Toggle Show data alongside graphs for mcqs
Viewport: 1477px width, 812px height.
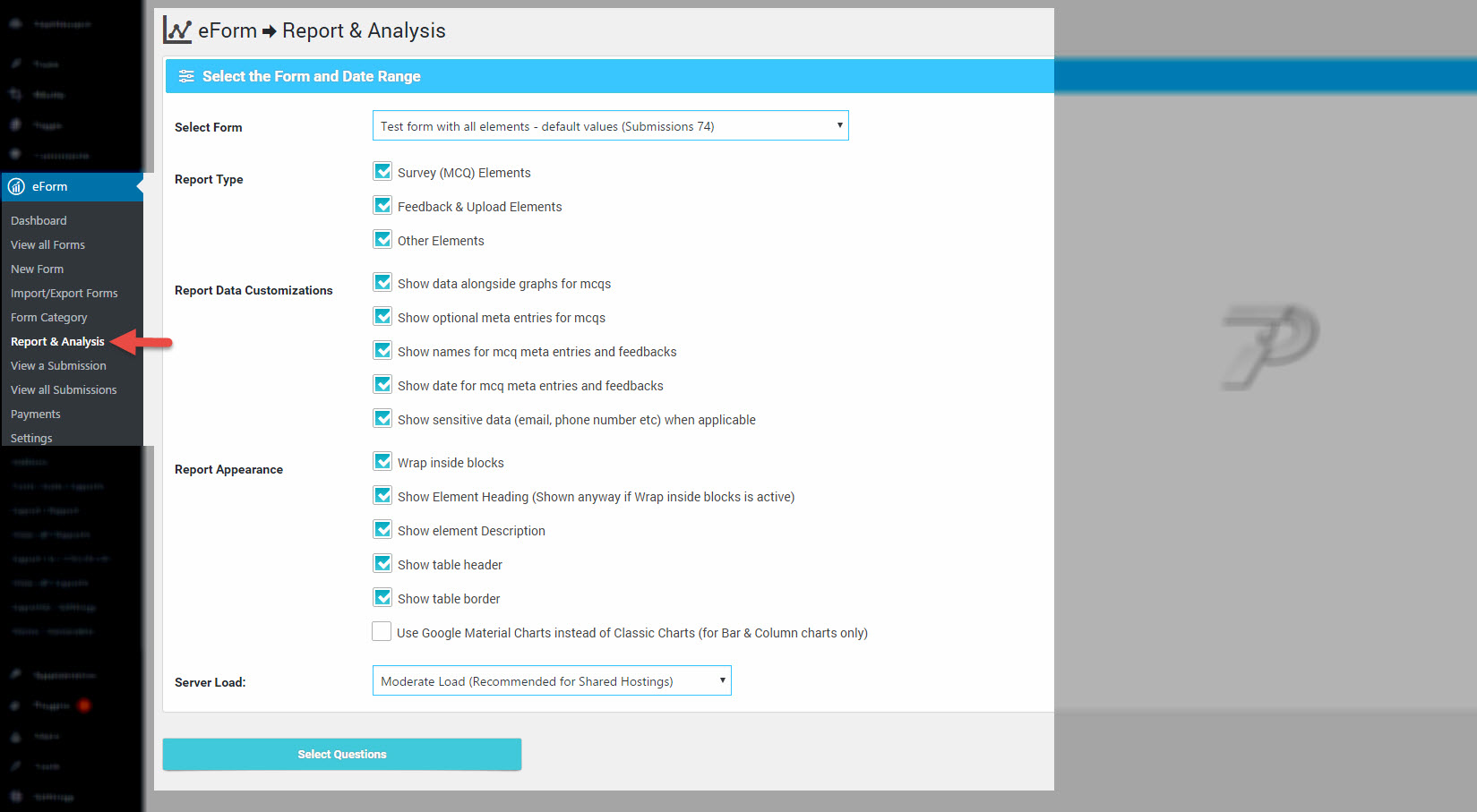point(382,283)
